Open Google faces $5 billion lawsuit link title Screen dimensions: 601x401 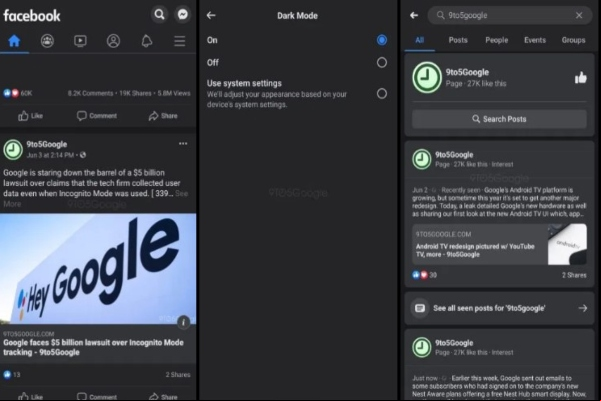tap(94, 347)
